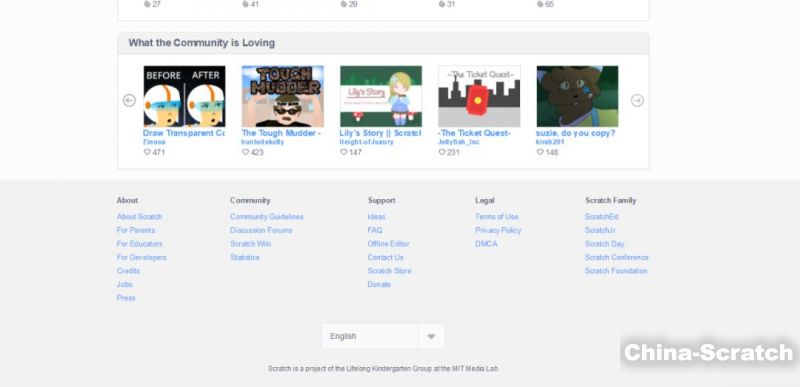The image size is (800, 387).
Task: Click the left carousel arrow icon
Action: tap(129, 100)
